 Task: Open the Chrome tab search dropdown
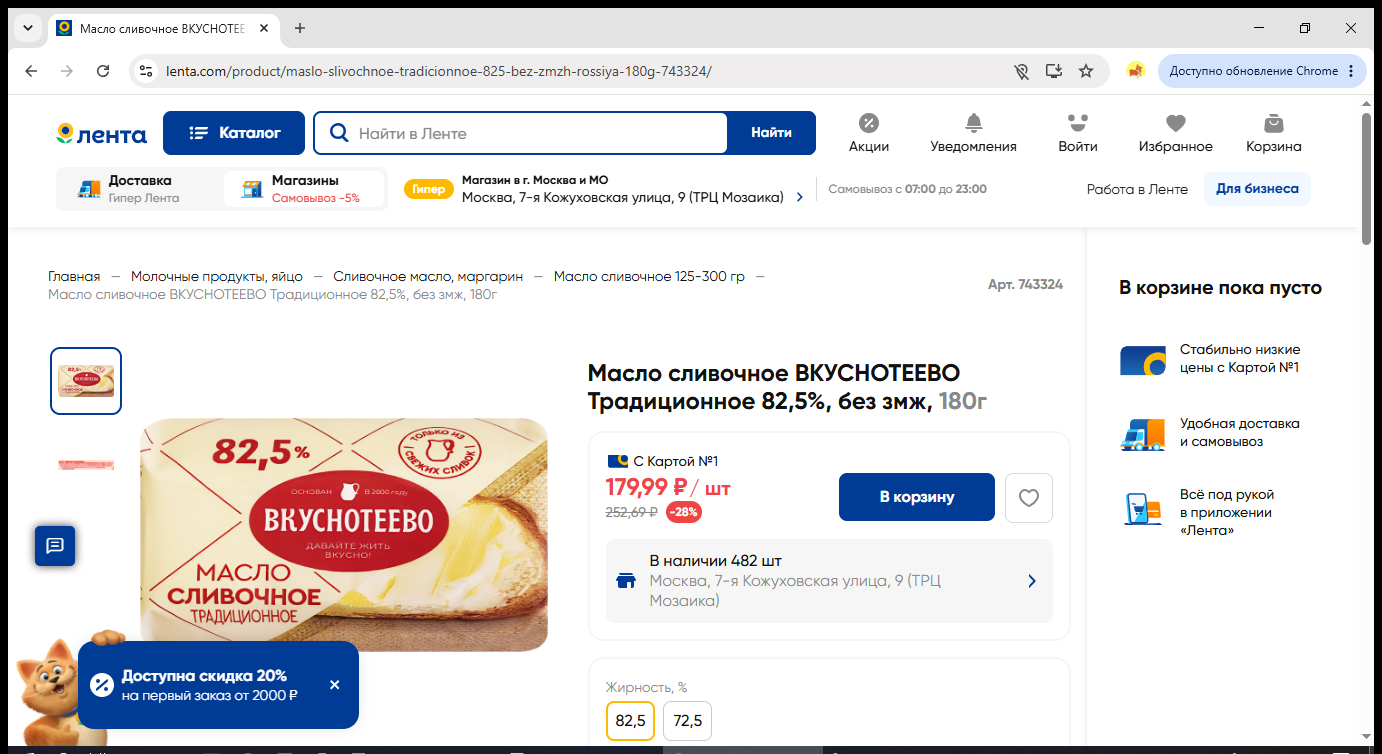[x=27, y=28]
